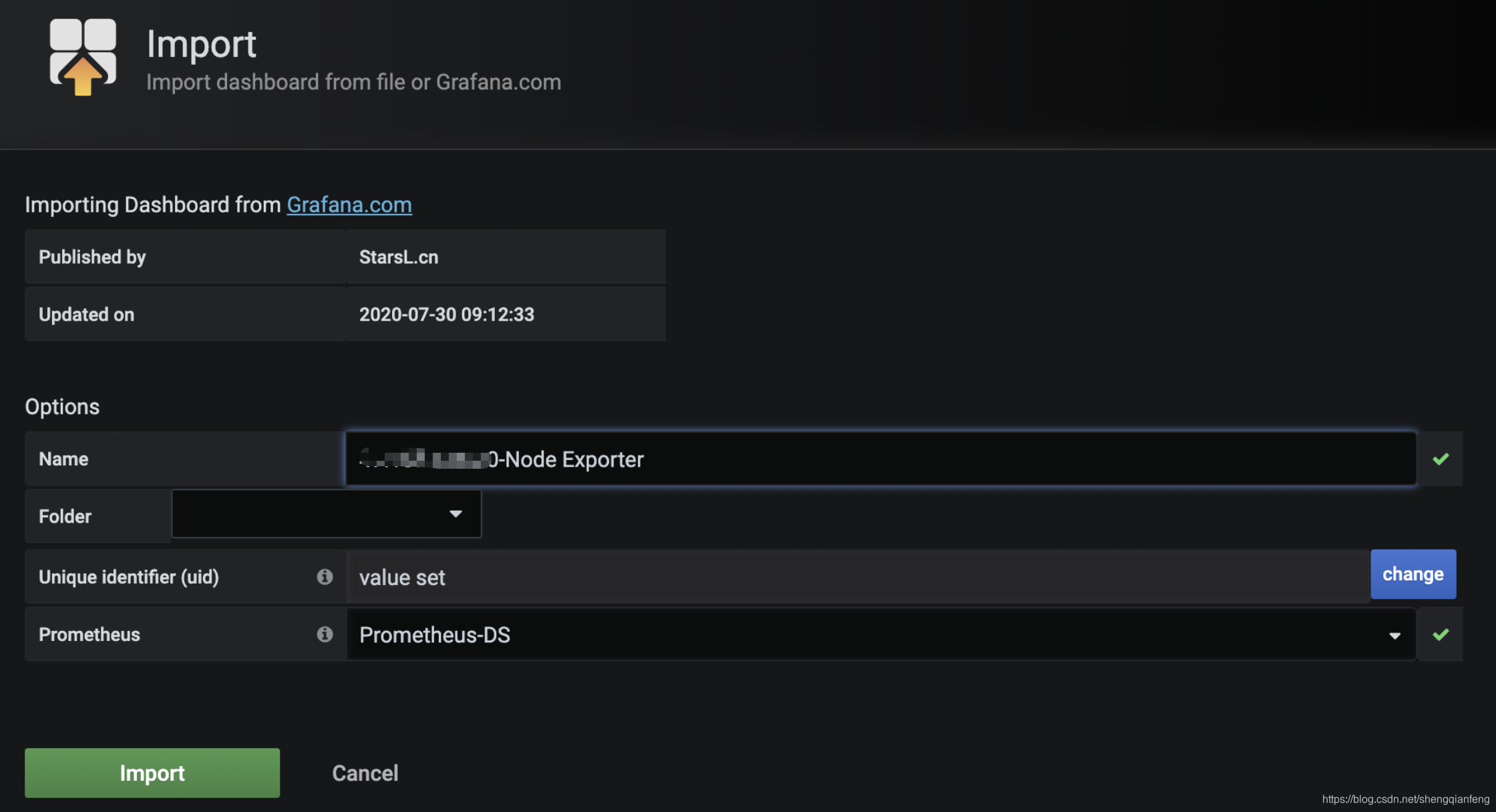Select the 'StarsL.cn' publisher text
This screenshot has width=1496, height=812.
(x=399, y=257)
